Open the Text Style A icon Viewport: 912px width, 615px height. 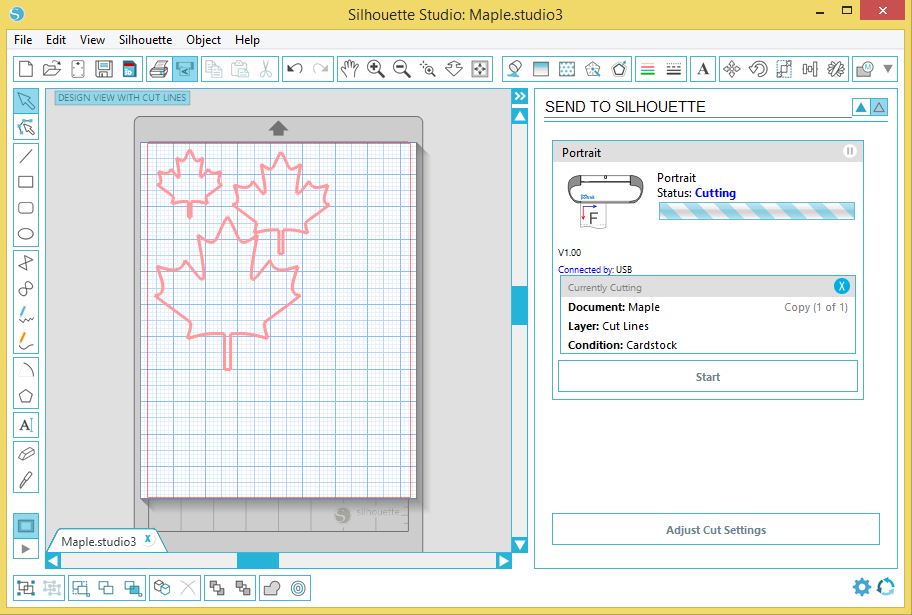[x=703, y=69]
